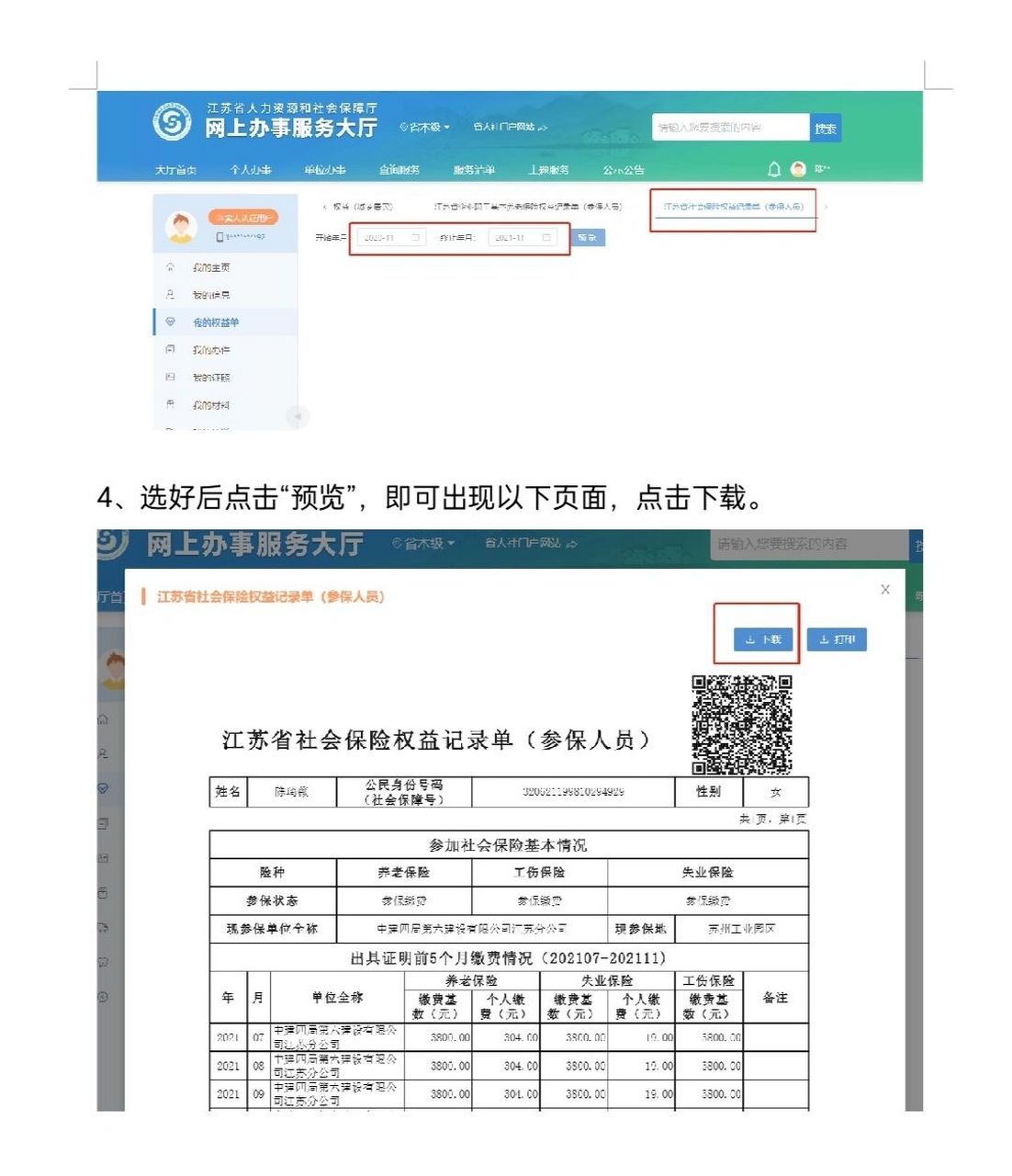This screenshot has width=1012, height=1176.
Task: Collapse the sidebar with the round arrow handle
Action: [x=298, y=417]
